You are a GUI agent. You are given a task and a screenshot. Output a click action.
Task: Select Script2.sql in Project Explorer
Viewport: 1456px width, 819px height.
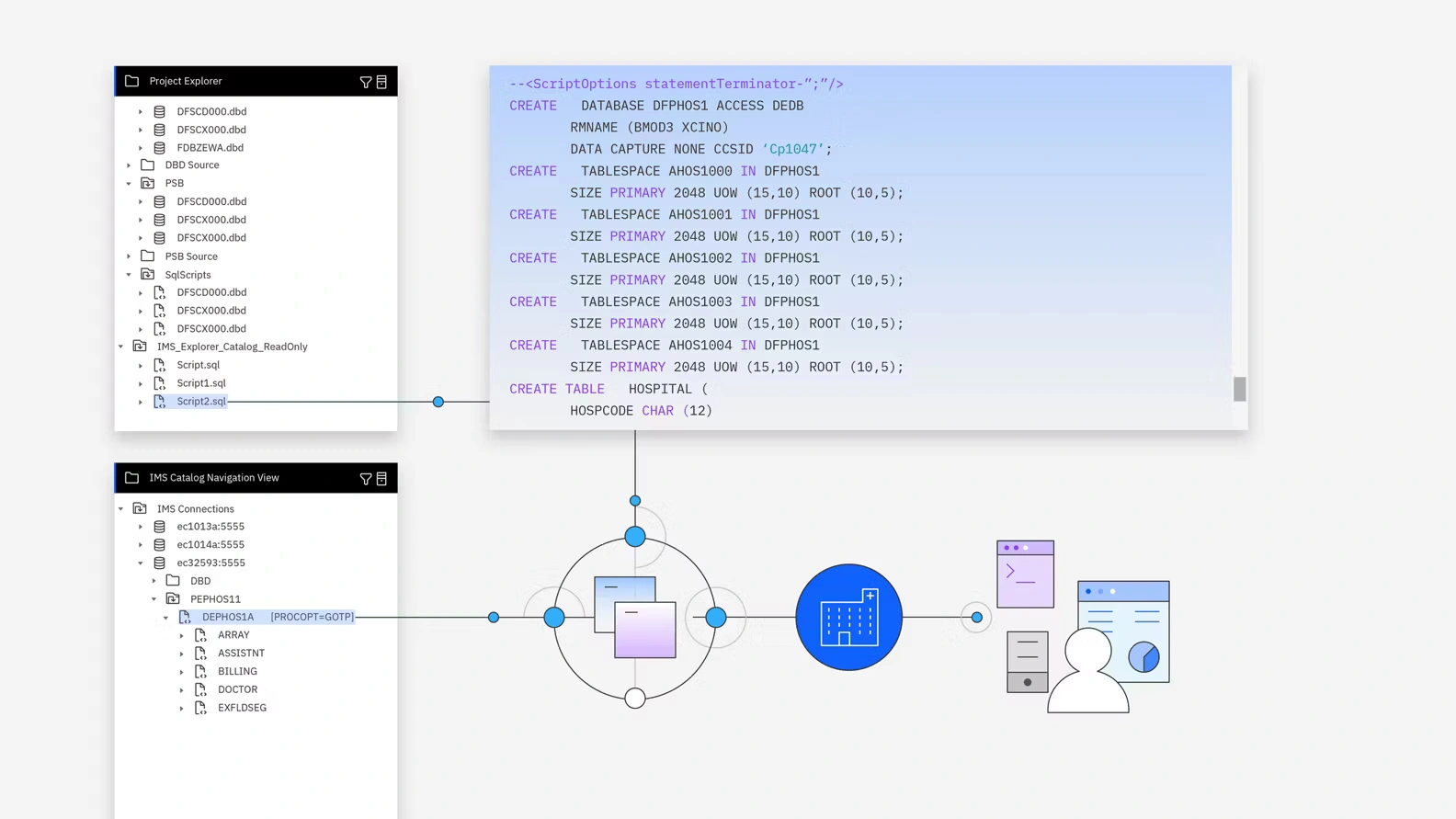200,402
